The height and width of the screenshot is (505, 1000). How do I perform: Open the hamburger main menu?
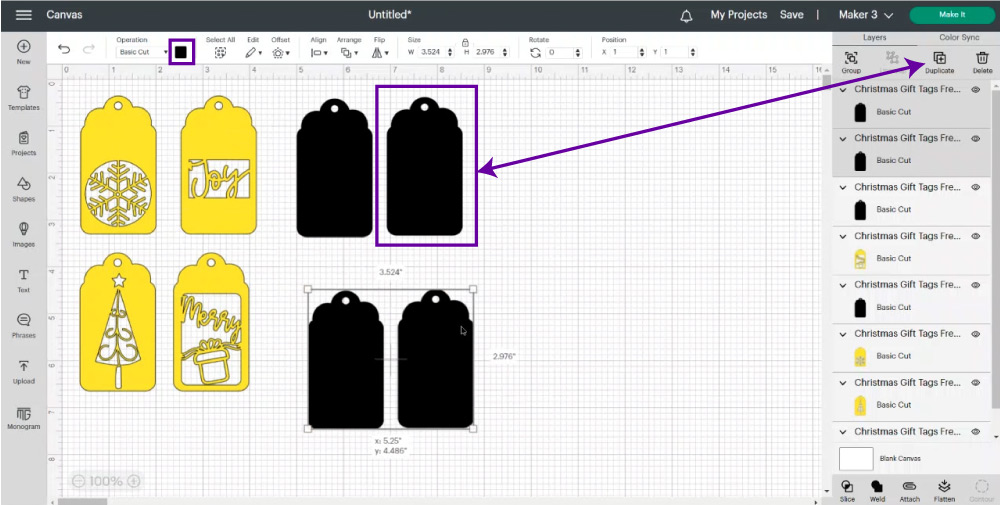(x=24, y=15)
